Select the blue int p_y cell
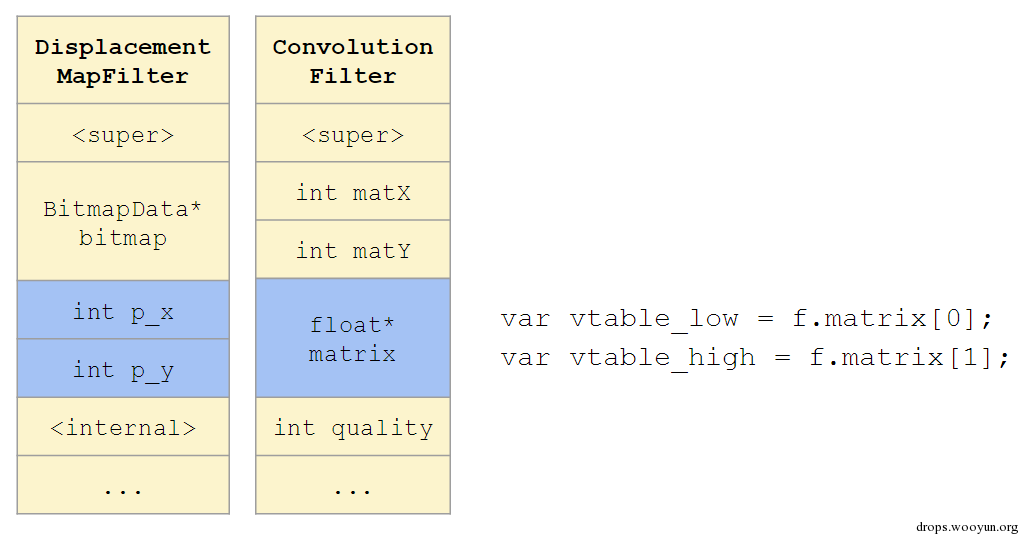Image resolution: width=1022 pixels, height=539 pixels. click(123, 368)
